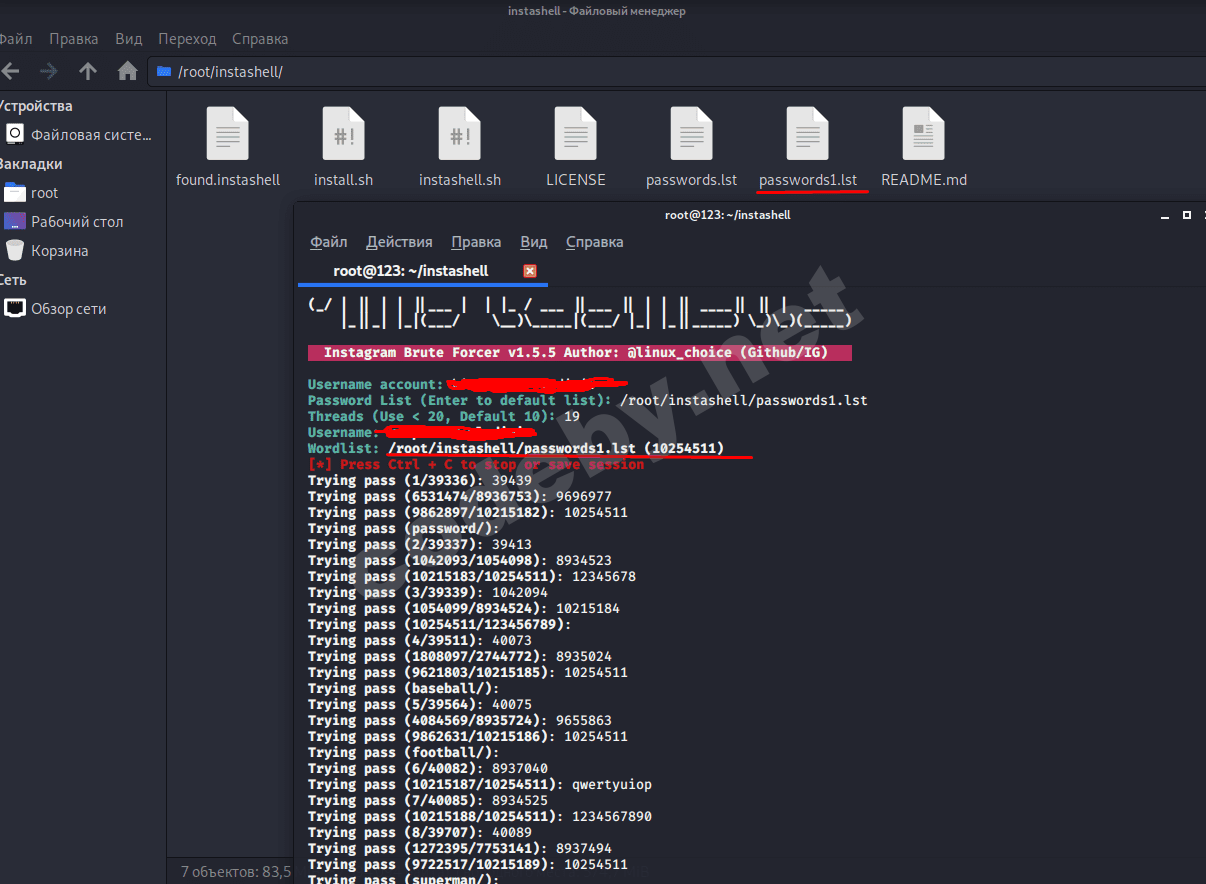Open terminal Вид menu
Viewport: 1206px width, 884px height.
[x=534, y=242]
